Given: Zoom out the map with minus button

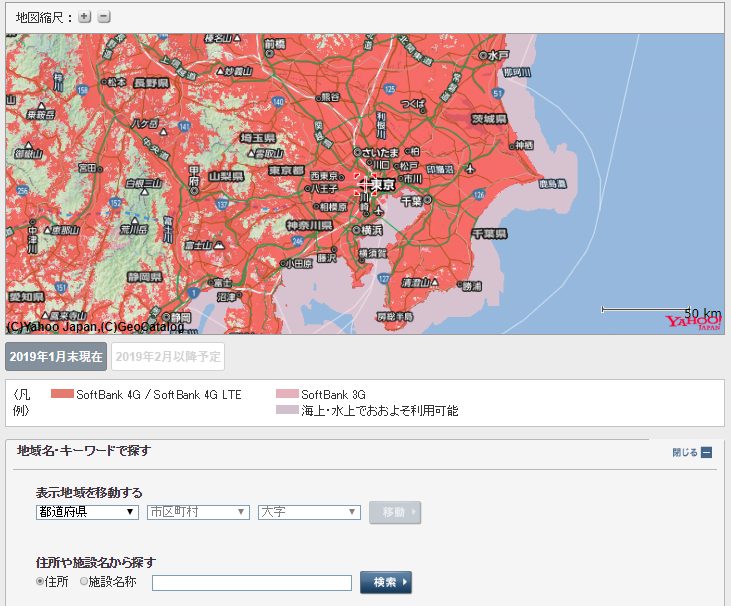Looking at the screenshot, I should click(104, 17).
